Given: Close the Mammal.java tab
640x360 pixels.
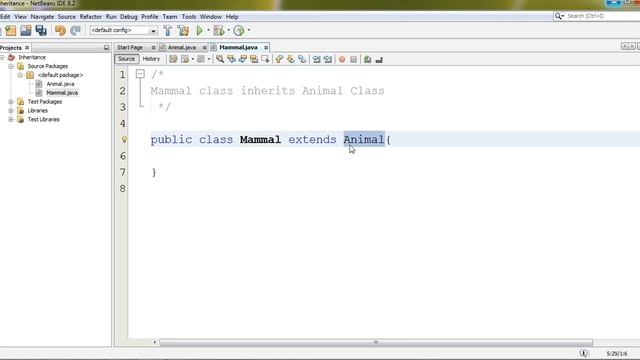Looking at the screenshot, I should point(266,48).
